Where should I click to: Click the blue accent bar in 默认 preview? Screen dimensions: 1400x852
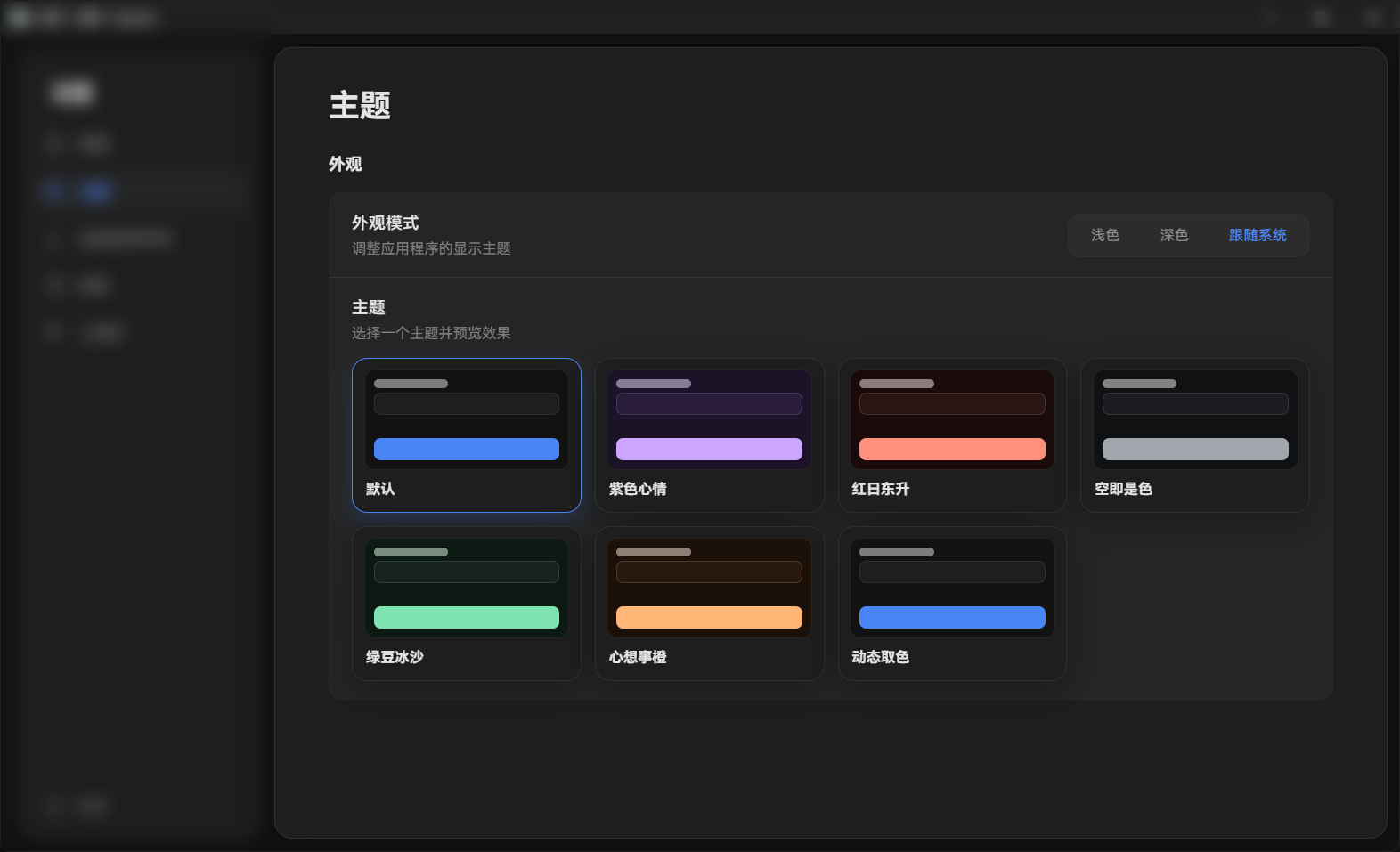click(466, 450)
